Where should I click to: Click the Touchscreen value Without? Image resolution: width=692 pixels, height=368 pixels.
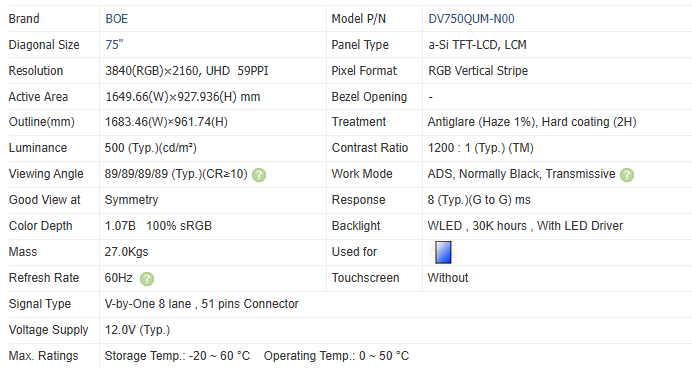click(448, 278)
